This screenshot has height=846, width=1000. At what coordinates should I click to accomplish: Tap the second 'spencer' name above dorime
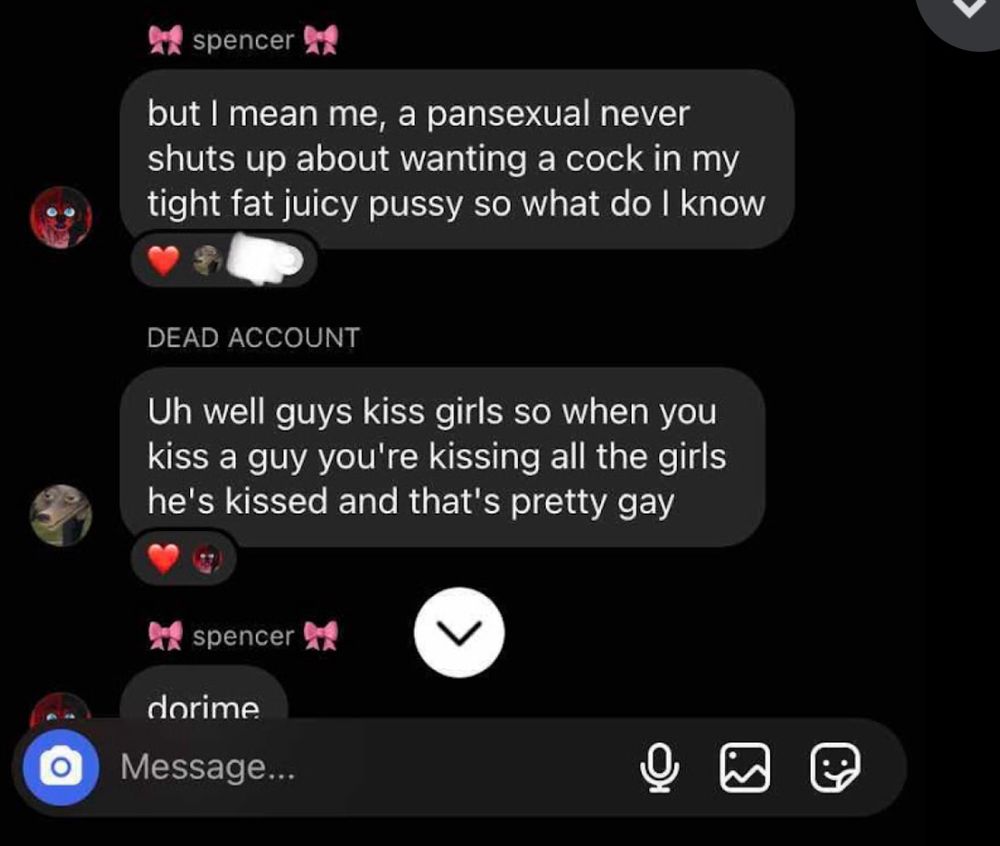coord(243,636)
